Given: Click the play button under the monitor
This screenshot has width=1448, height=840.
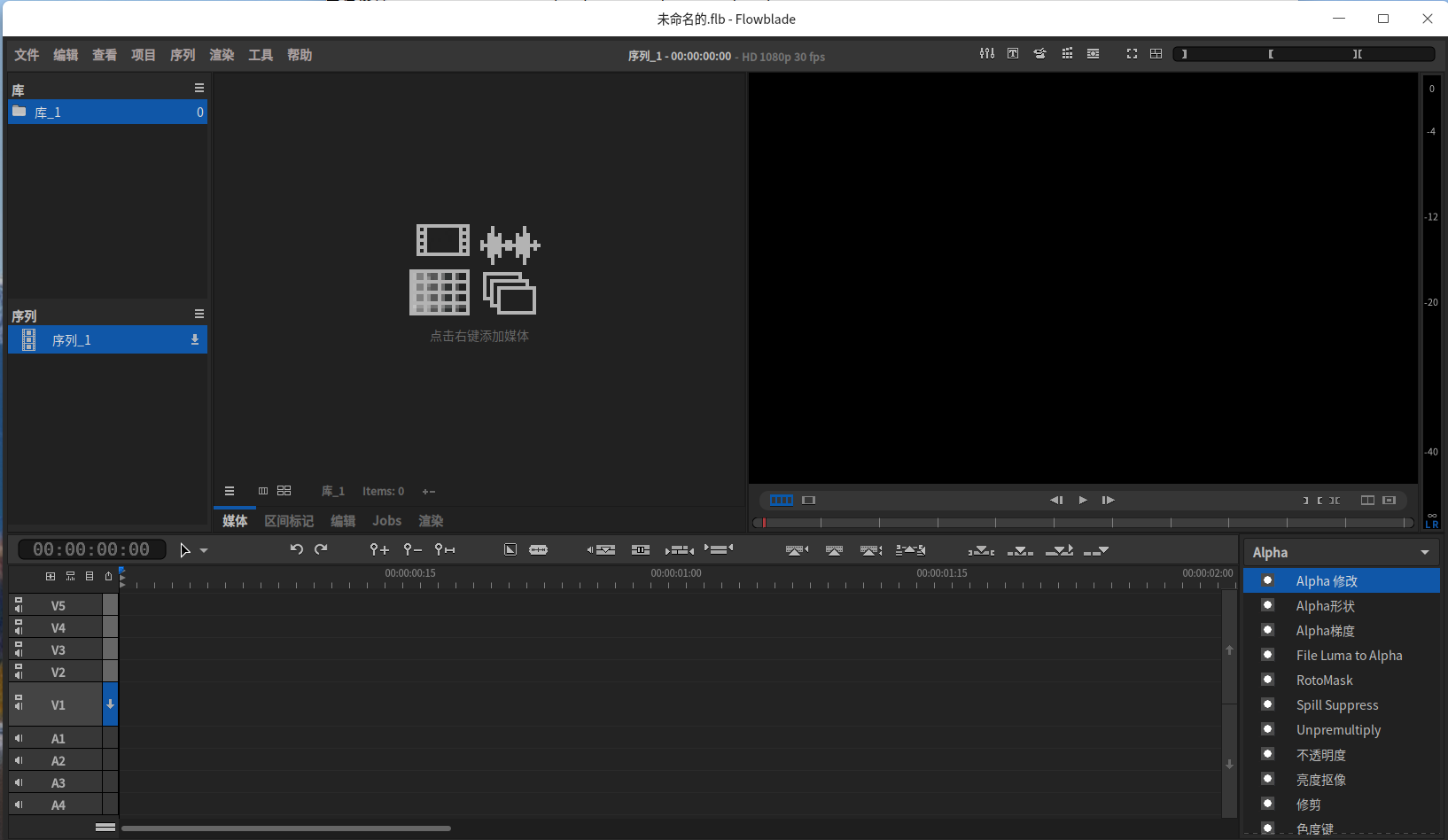Looking at the screenshot, I should tap(1082, 500).
